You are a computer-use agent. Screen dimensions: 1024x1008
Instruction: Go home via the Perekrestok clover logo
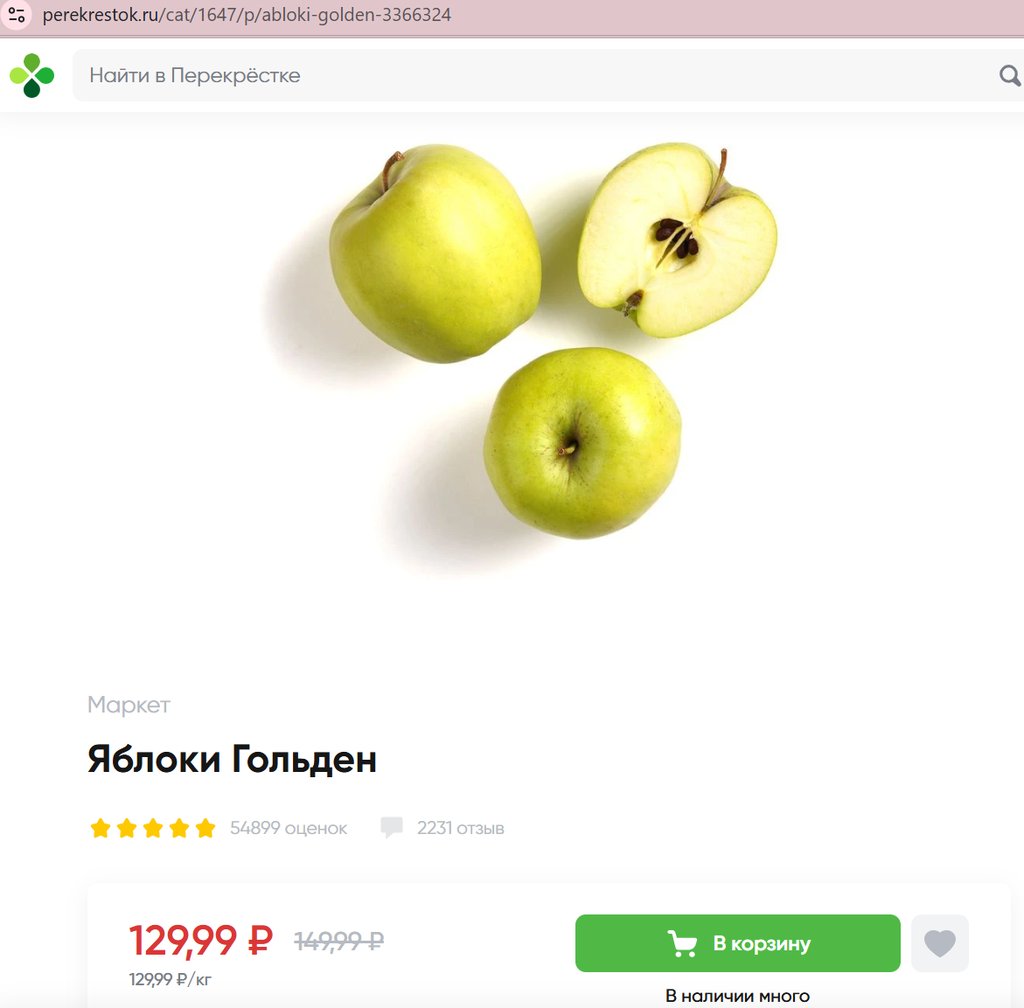point(32,76)
